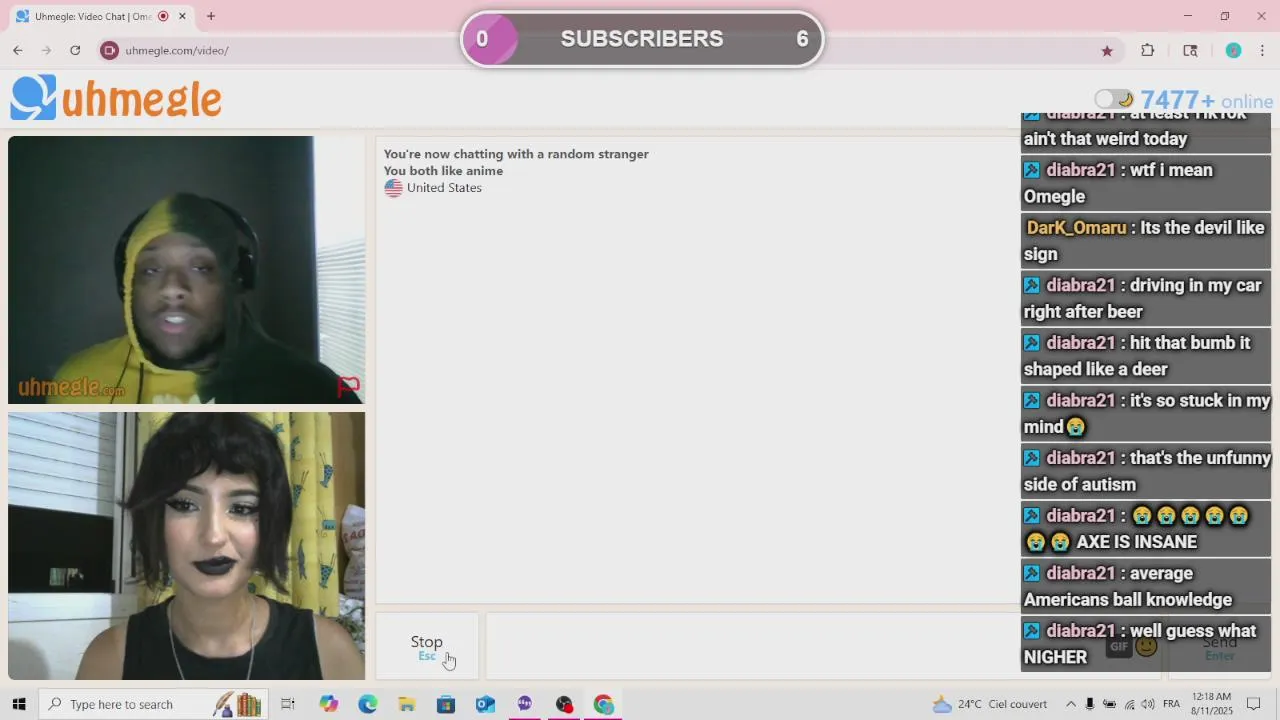Image resolution: width=1280 pixels, height=720 pixels.
Task: Open File Explorer from the taskbar
Action: point(407,704)
